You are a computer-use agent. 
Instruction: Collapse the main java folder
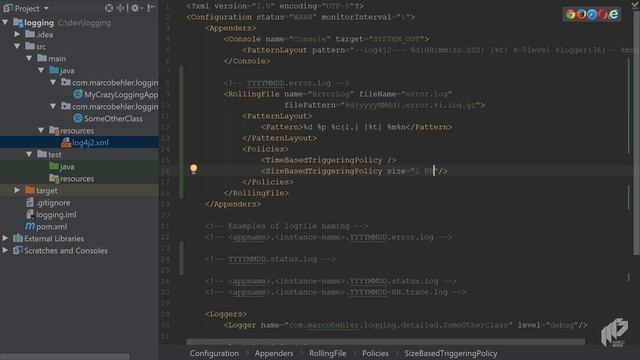(x=41, y=70)
